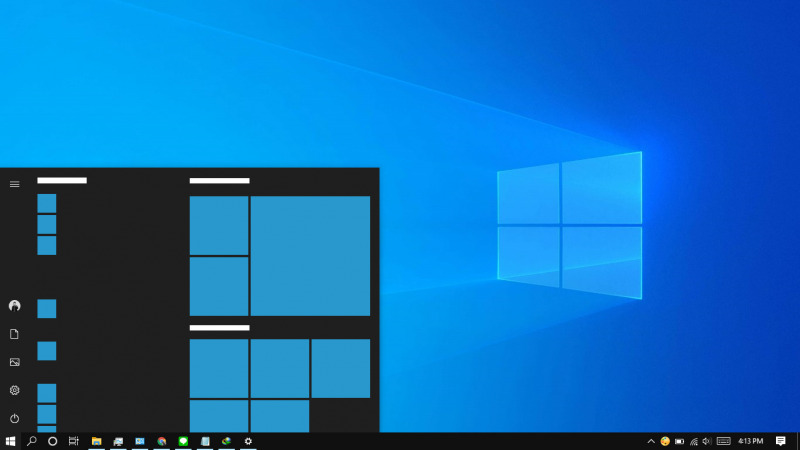The width and height of the screenshot is (800, 450).
Task: Open the green LINE chat taskbar icon
Action: click(183, 441)
